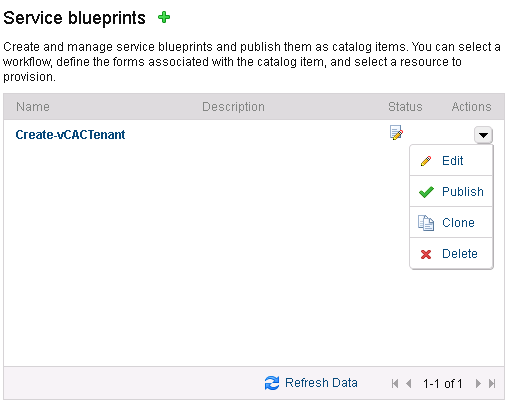
Task: Collapse the Actions dropdown arrow for Create-vCACTenant
Action: coord(483,135)
